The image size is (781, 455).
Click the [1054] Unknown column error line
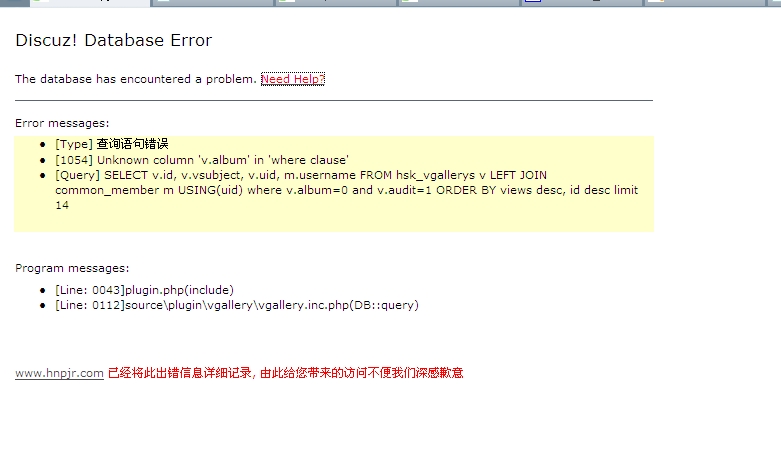(202, 160)
